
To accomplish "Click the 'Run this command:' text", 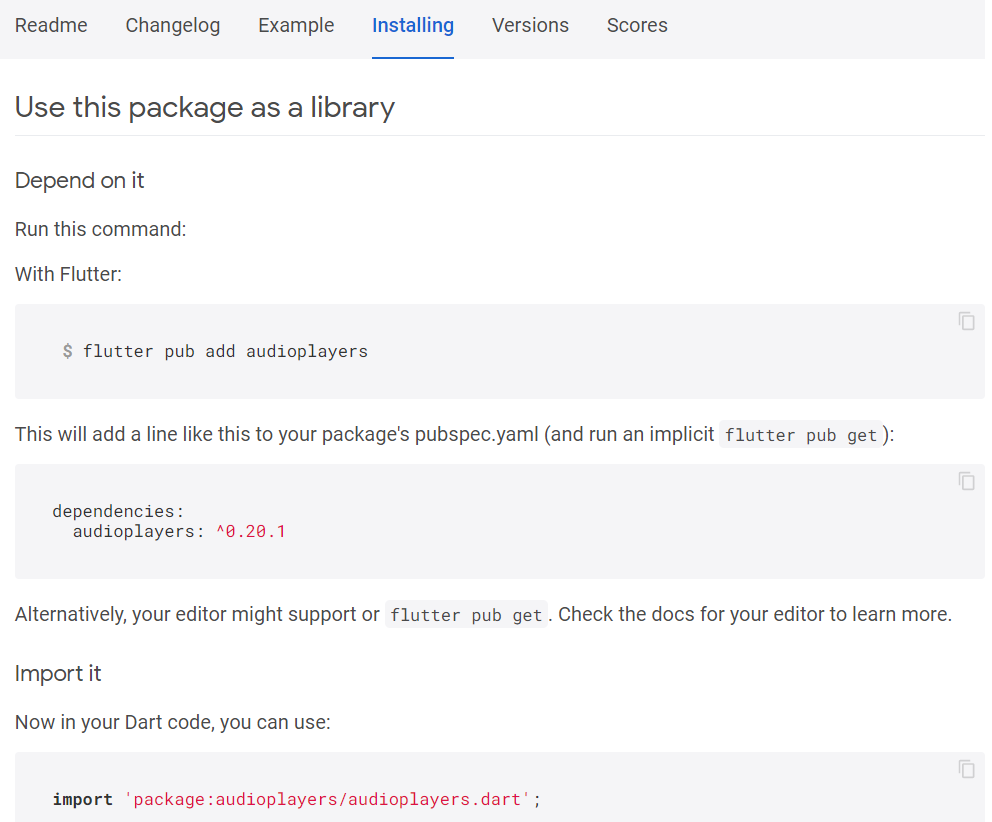I will (101, 229).
